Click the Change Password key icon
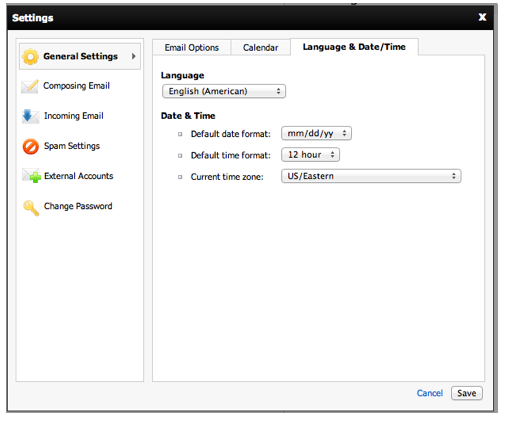The width and height of the screenshot is (505, 423). pos(31,208)
